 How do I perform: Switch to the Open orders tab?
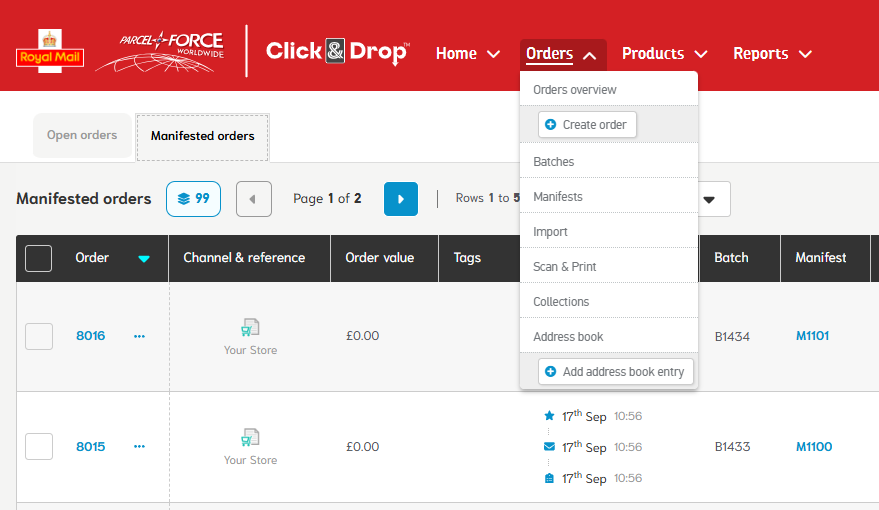click(82, 135)
